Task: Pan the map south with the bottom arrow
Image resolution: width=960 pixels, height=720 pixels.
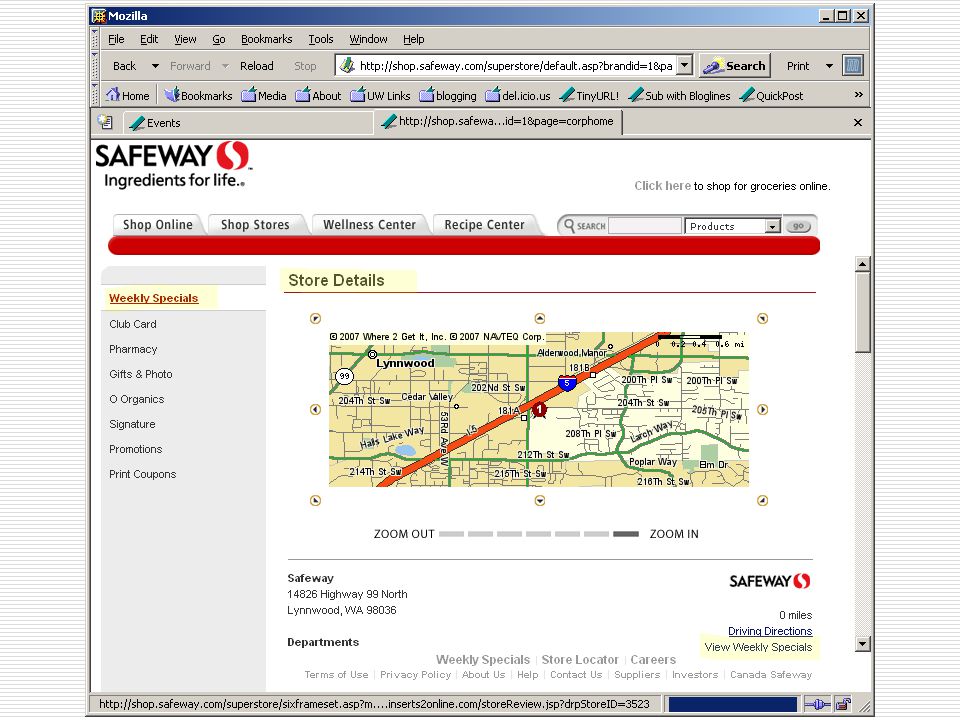Action: (x=539, y=501)
